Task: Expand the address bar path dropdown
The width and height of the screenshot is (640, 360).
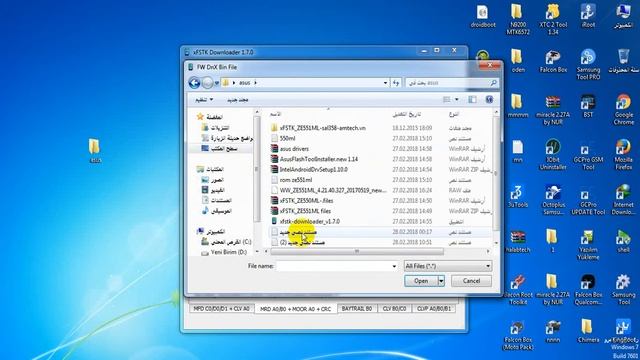Action: click(x=385, y=83)
